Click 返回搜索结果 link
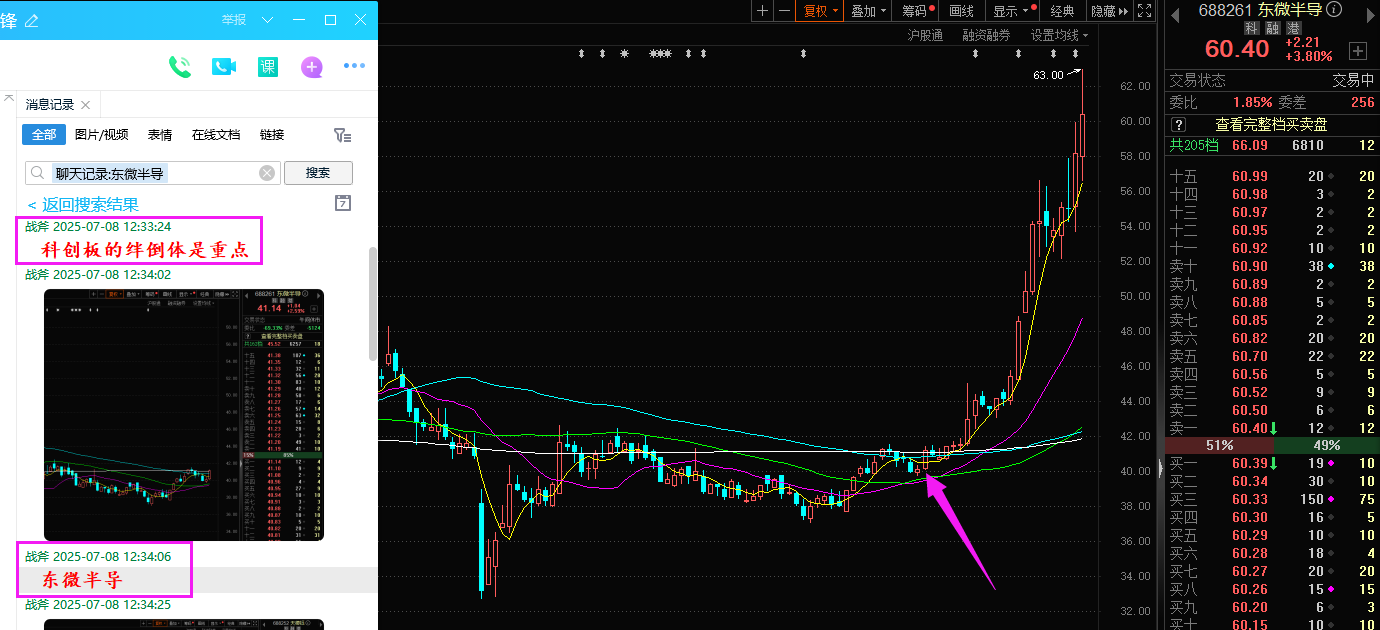Image resolution: width=1380 pixels, height=630 pixels. (x=83, y=204)
